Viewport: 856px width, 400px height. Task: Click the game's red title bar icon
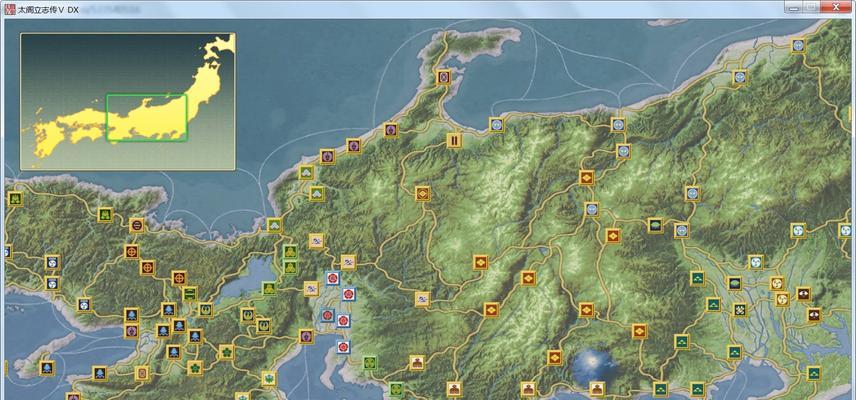click(10, 9)
